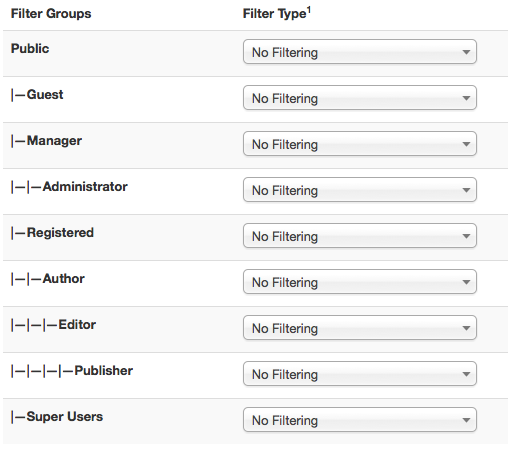This screenshot has width=508, height=452.
Task: Open the Editor filter type dropdown
Action: 360,328
